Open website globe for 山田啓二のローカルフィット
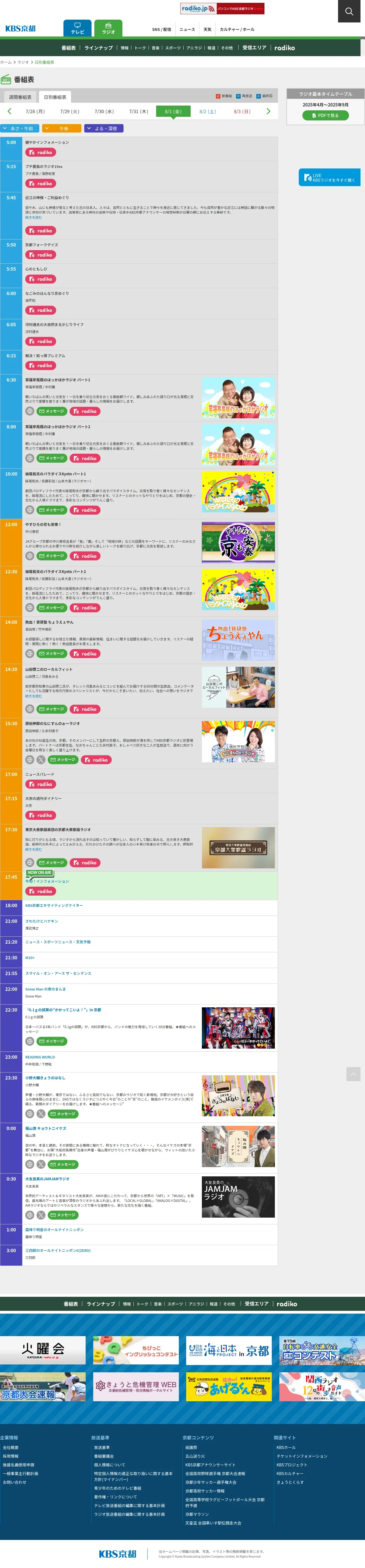Image resolution: width=365 pixels, height=1568 pixels. (x=29, y=709)
